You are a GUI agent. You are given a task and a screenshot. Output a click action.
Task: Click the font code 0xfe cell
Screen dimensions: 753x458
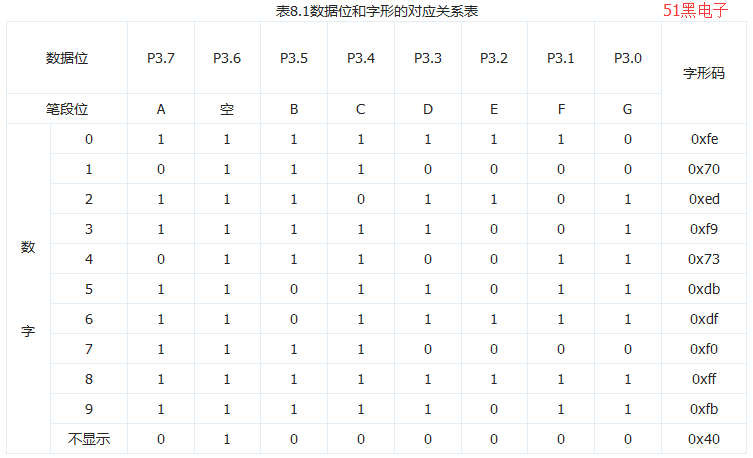[704, 139]
